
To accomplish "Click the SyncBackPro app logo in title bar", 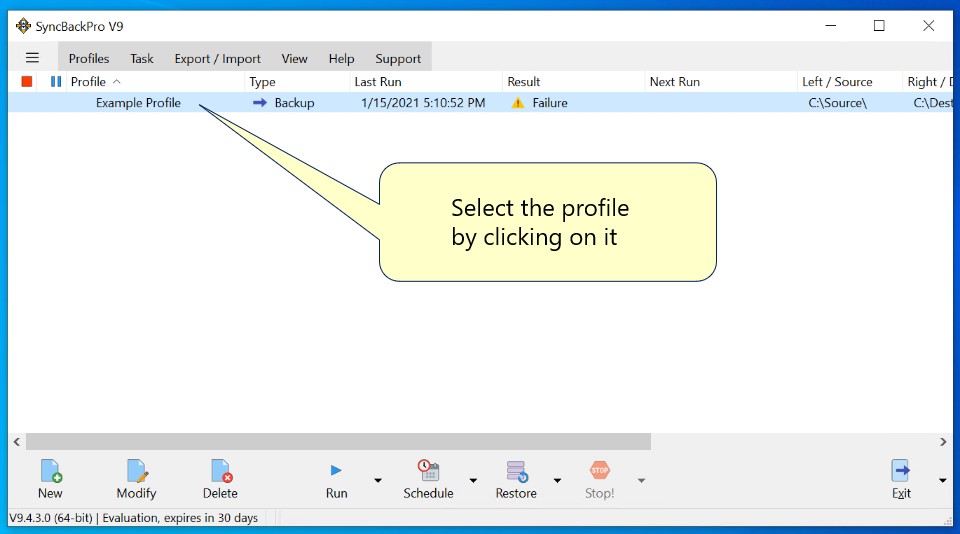I will click(x=23, y=26).
